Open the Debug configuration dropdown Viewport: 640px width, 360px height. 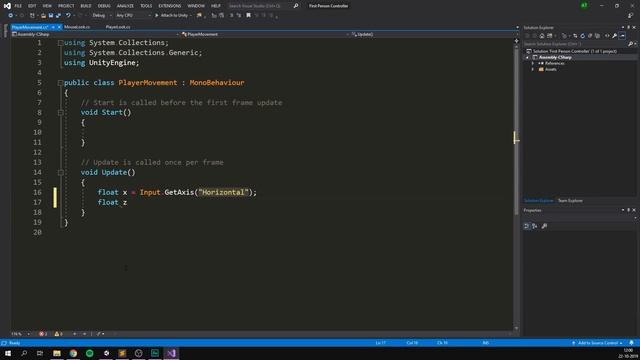[x=101, y=16]
